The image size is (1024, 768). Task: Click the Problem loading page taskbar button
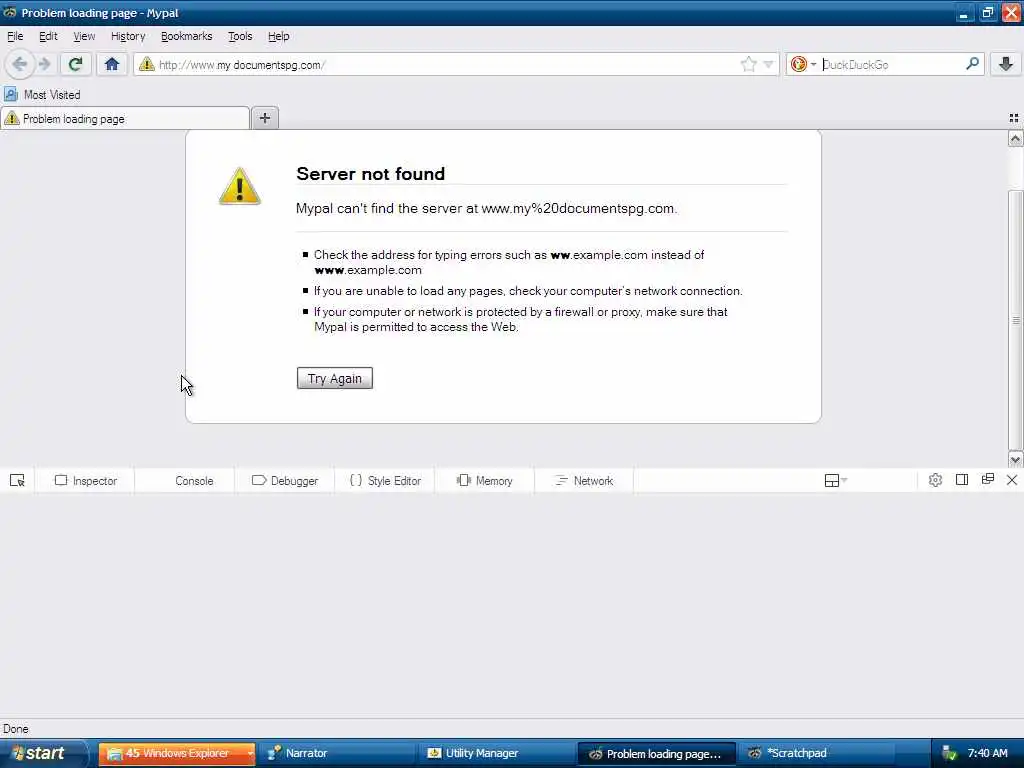(657, 754)
